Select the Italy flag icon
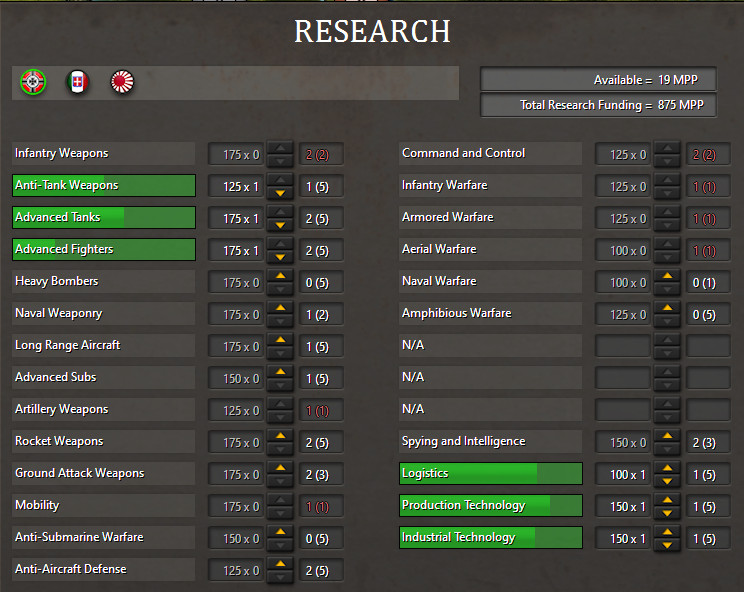The width and height of the screenshot is (744, 592). pyautogui.click(x=78, y=82)
